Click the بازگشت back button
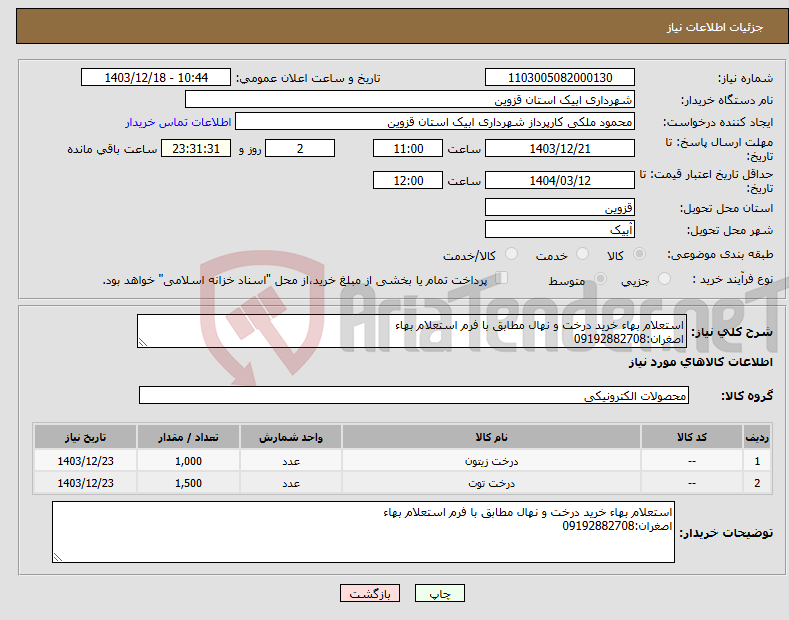The width and height of the screenshot is (789, 620). click(370, 594)
